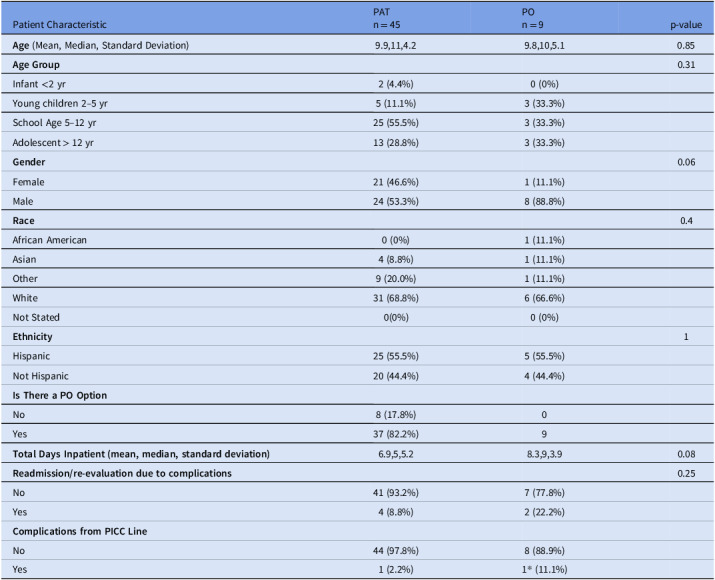The width and height of the screenshot is (715, 580).
Task: Click the value '9.8,10,5.1'
Action: click(544, 46)
